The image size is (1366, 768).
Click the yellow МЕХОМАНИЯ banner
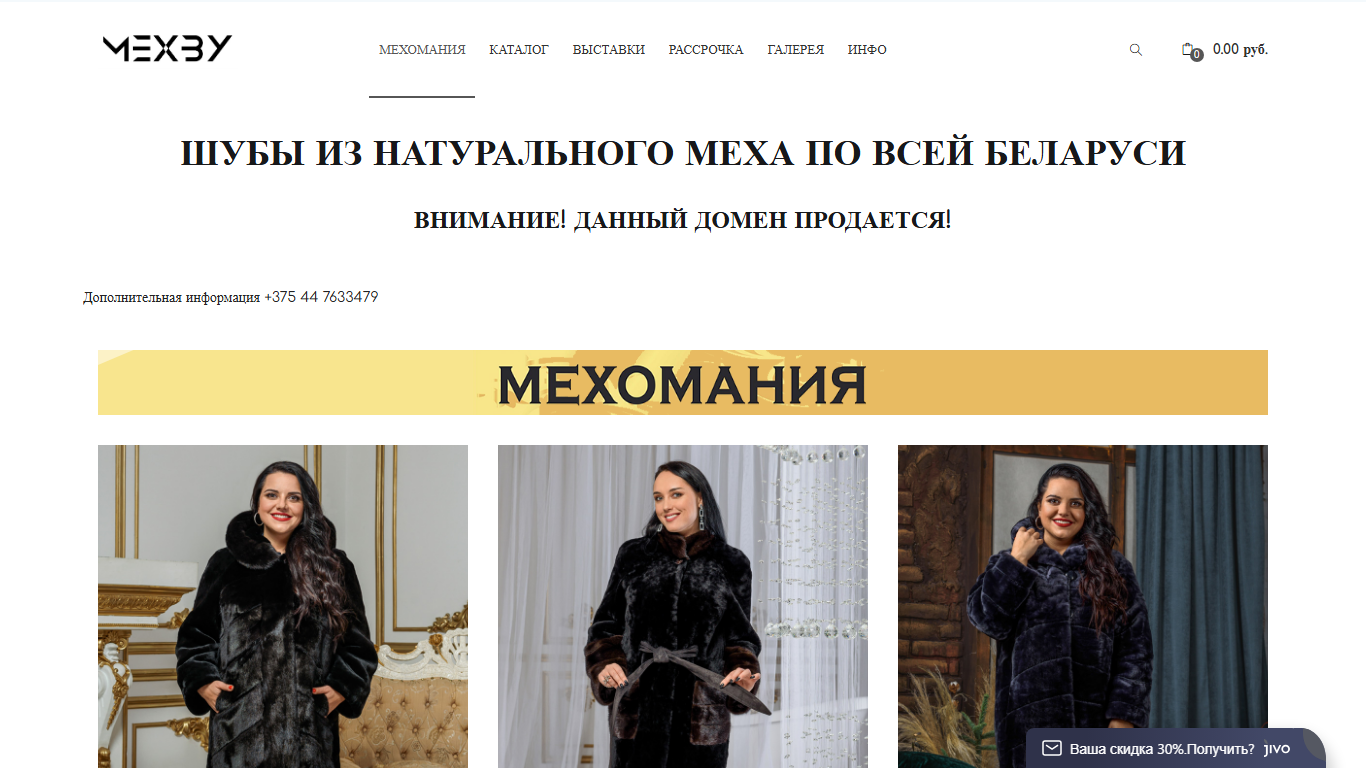683,382
